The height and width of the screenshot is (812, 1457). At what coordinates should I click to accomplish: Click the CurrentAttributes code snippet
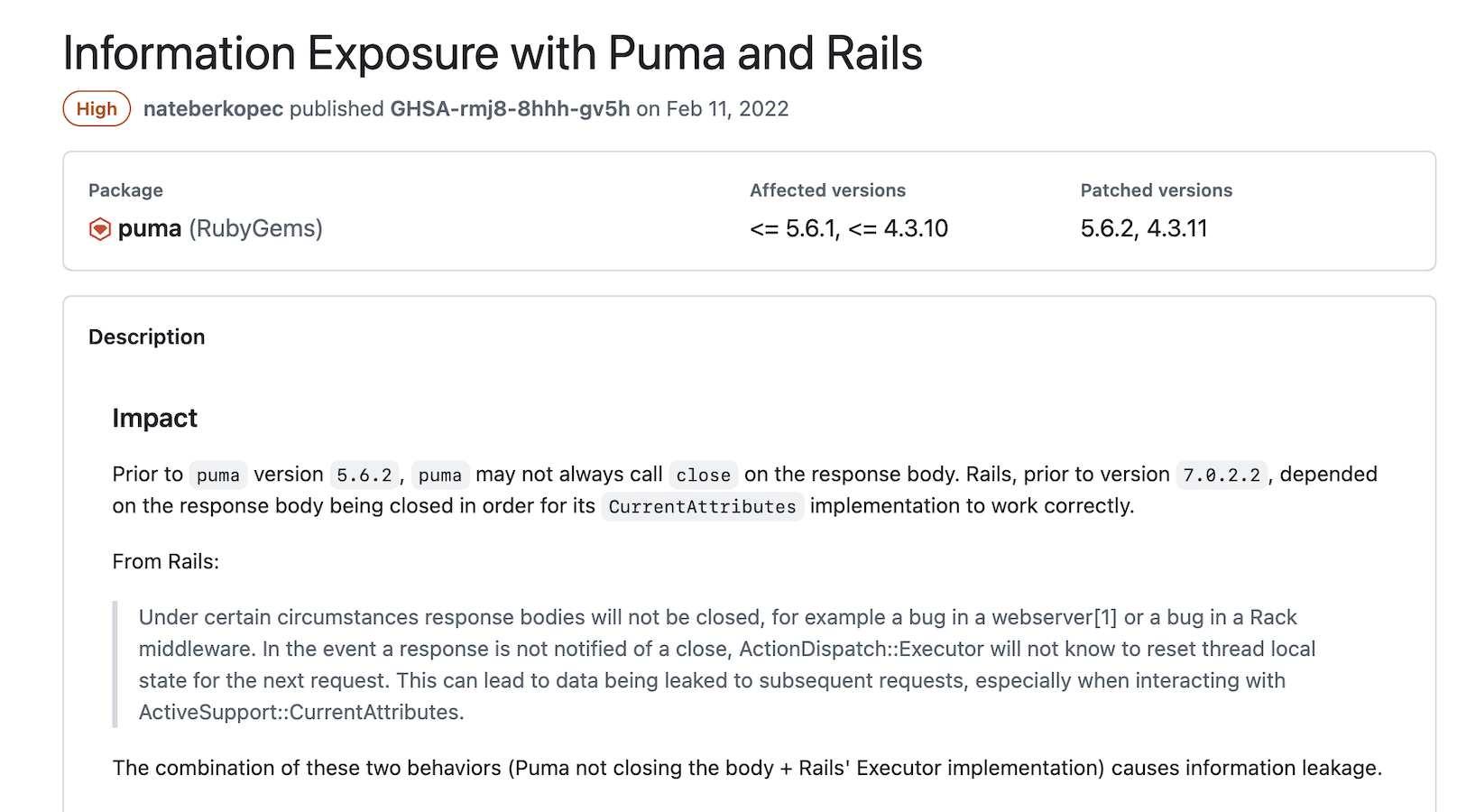point(702,506)
